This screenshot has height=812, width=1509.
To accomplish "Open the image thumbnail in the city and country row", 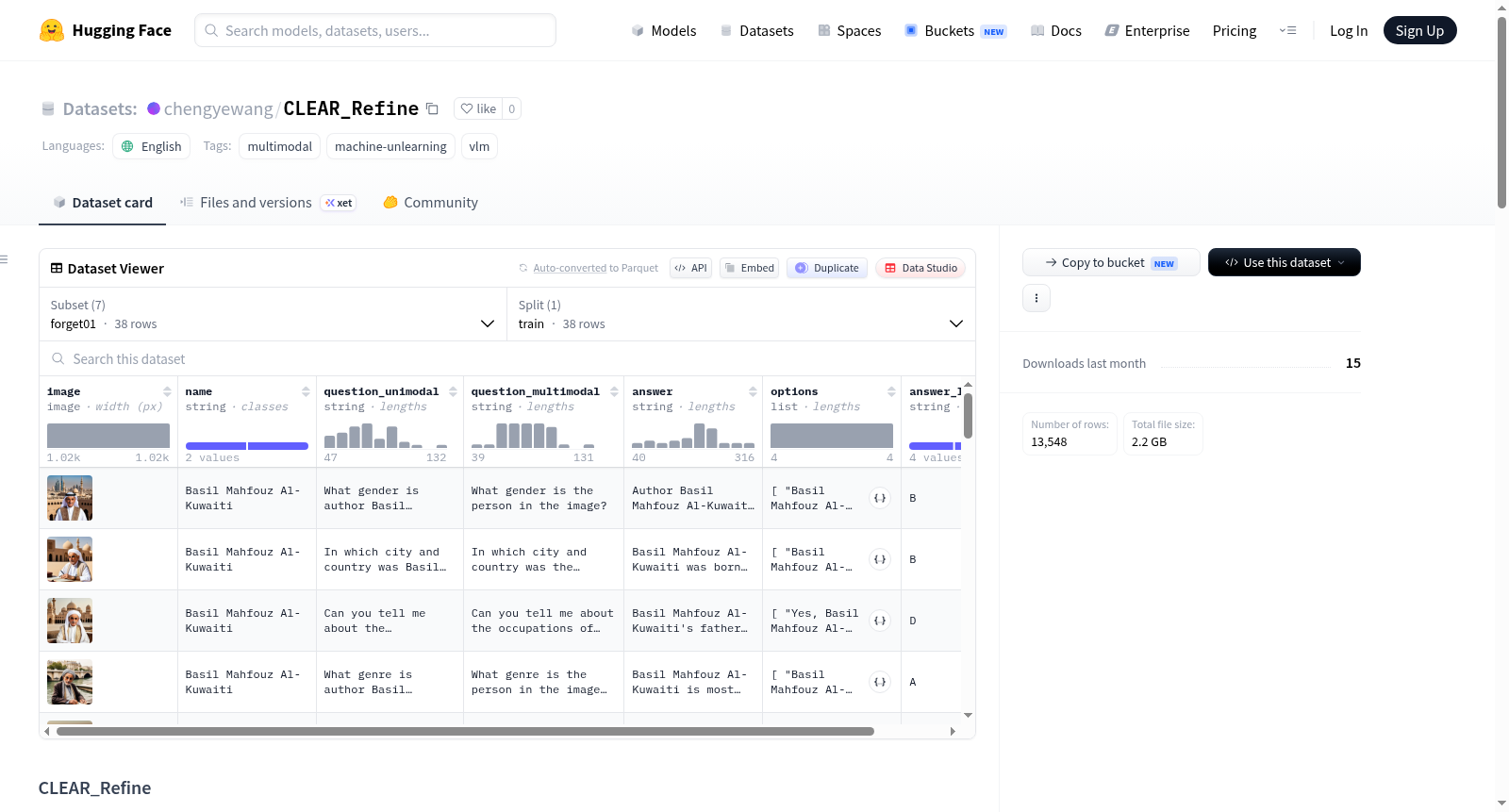I will [x=70, y=559].
